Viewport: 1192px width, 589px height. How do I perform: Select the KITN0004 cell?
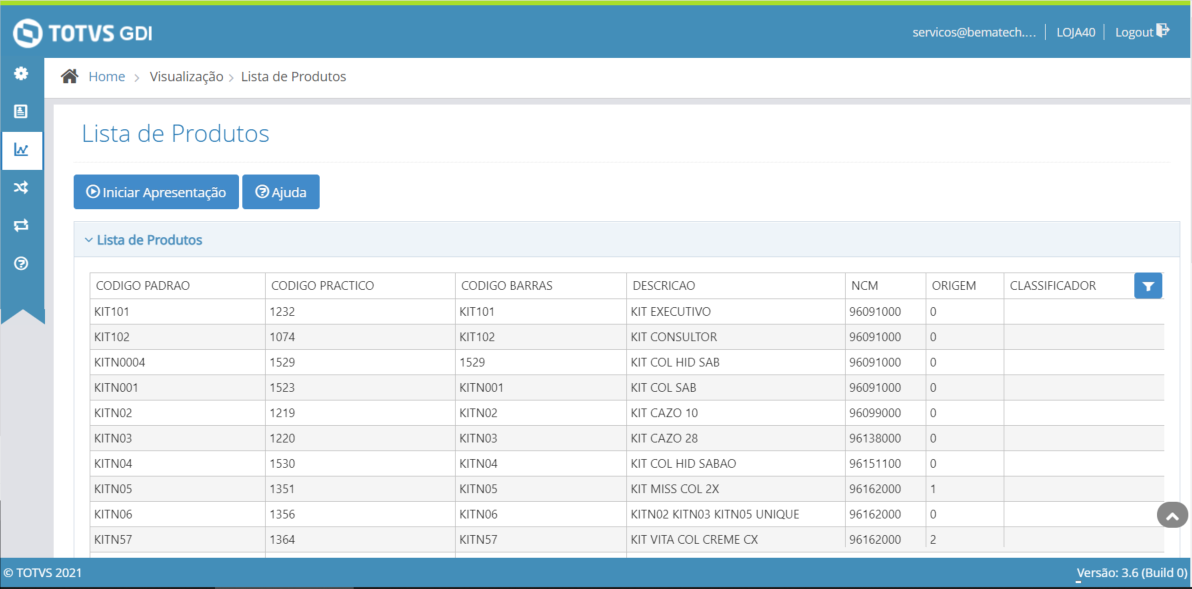click(177, 363)
